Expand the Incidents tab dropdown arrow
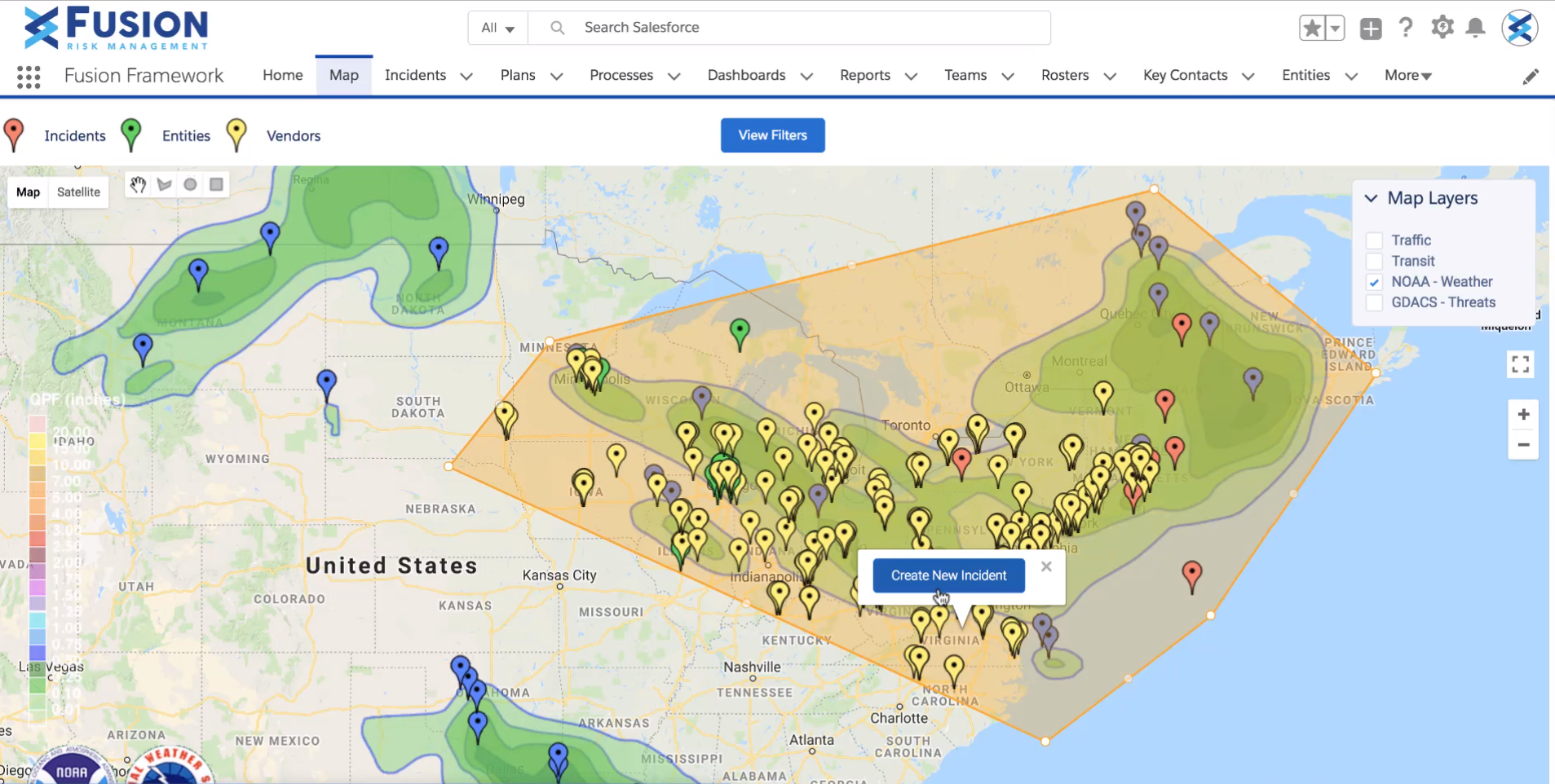Image resolution: width=1555 pixels, height=784 pixels. pyautogui.click(x=466, y=76)
